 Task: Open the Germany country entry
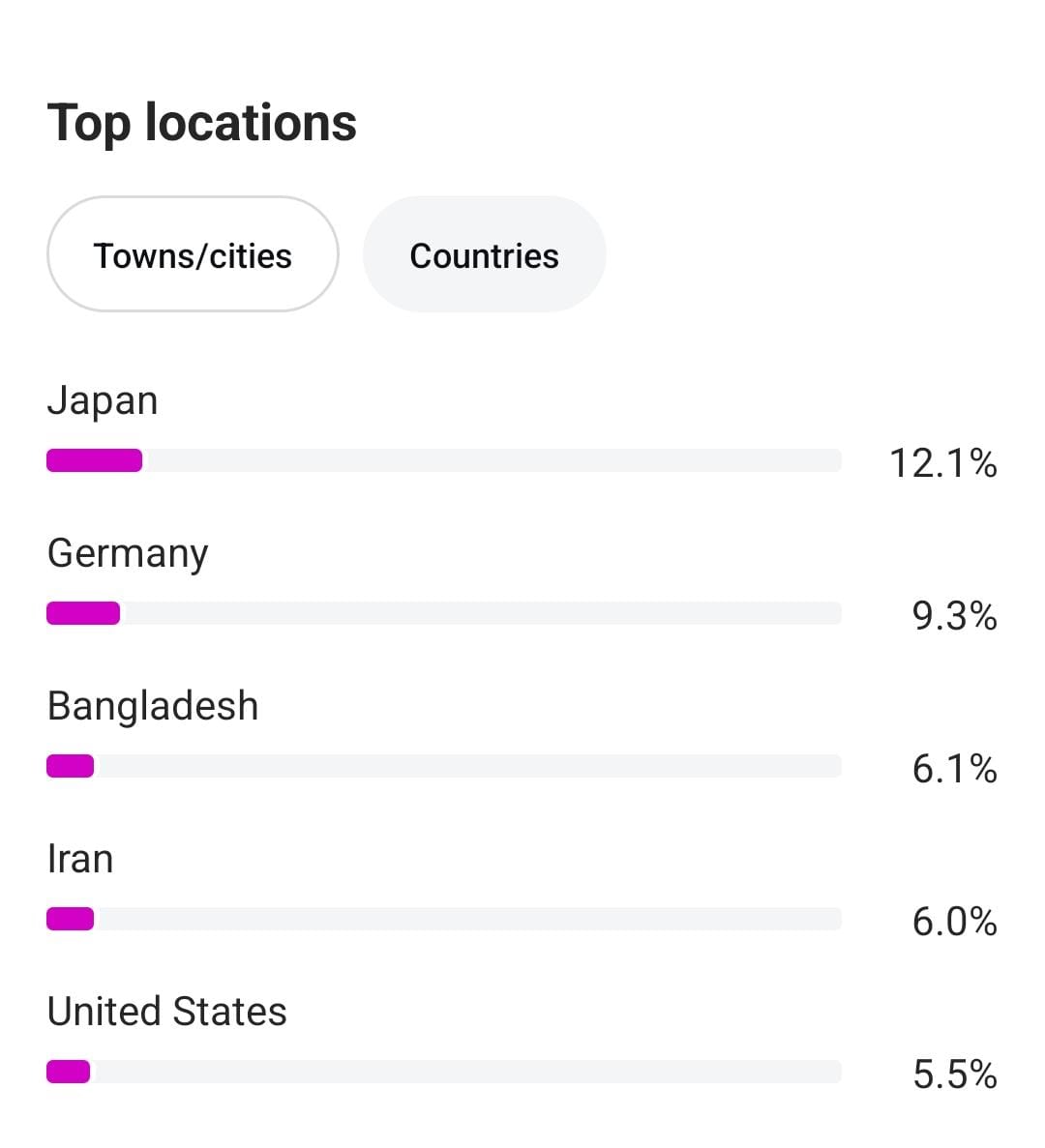[128, 553]
